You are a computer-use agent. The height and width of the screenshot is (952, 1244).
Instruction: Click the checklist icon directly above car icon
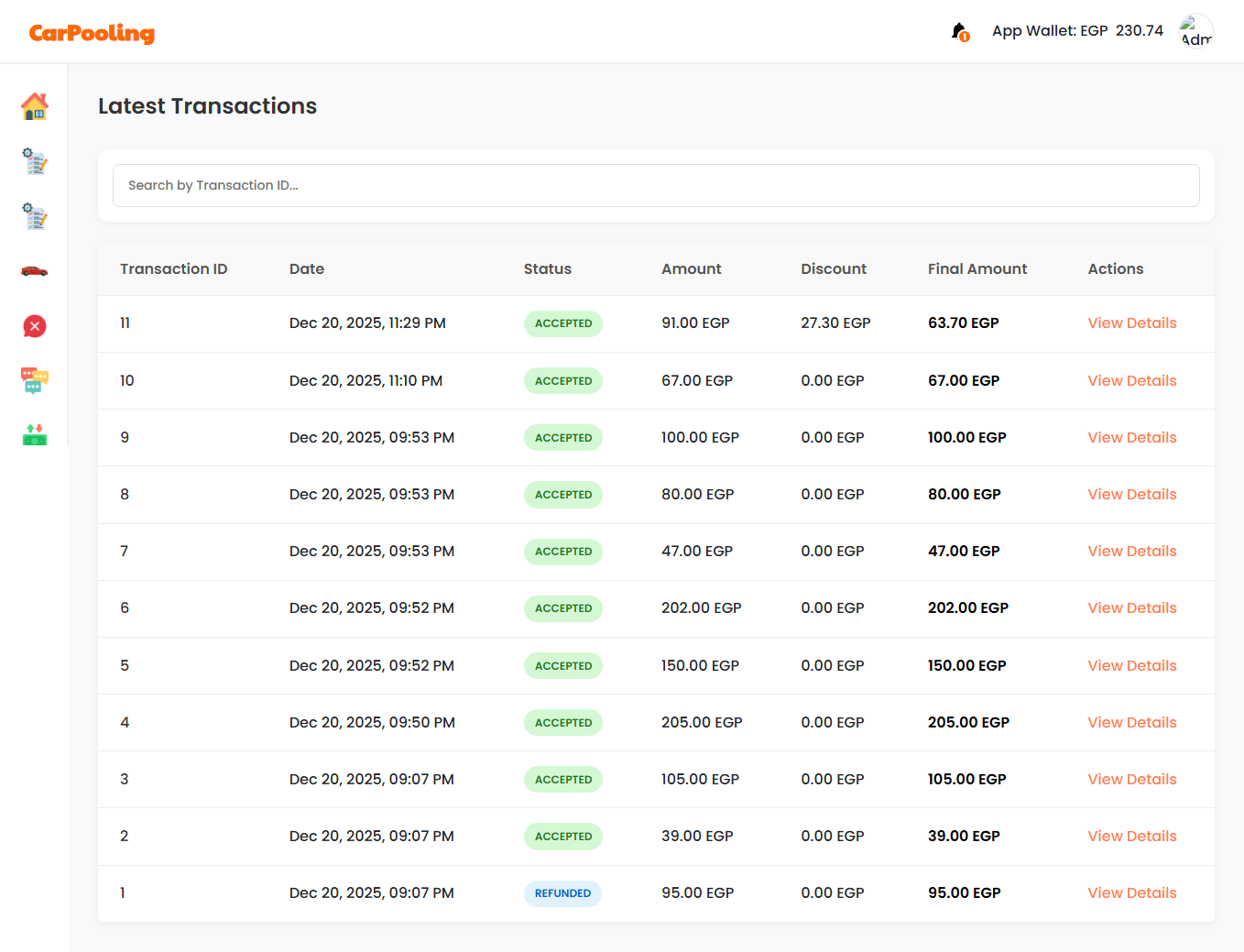click(35, 216)
